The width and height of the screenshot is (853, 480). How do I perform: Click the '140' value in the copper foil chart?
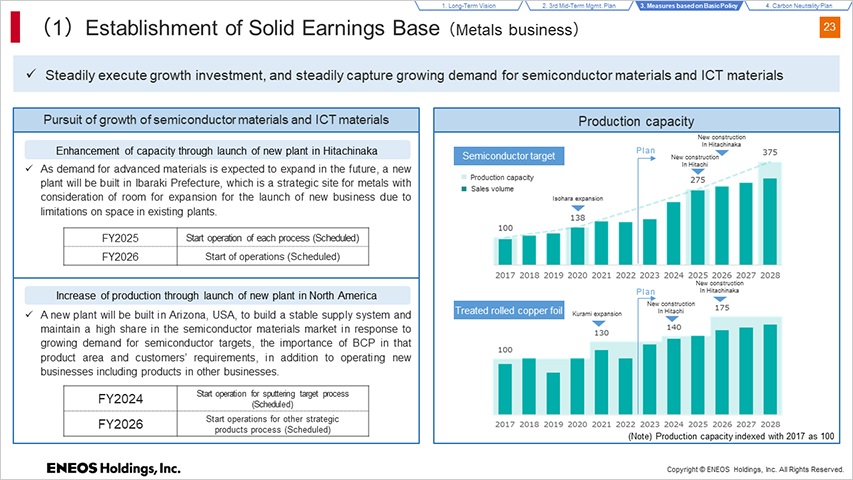pos(674,327)
